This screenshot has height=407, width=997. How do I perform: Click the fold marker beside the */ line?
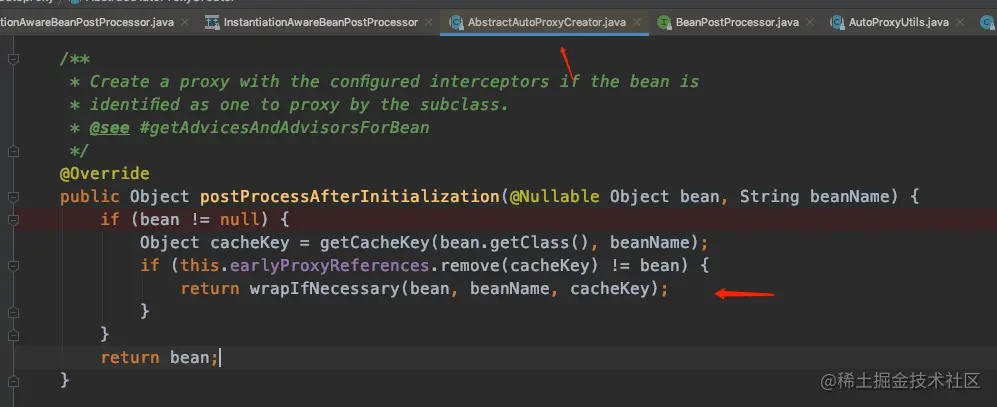pyautogui.click(x=13, y=151)
